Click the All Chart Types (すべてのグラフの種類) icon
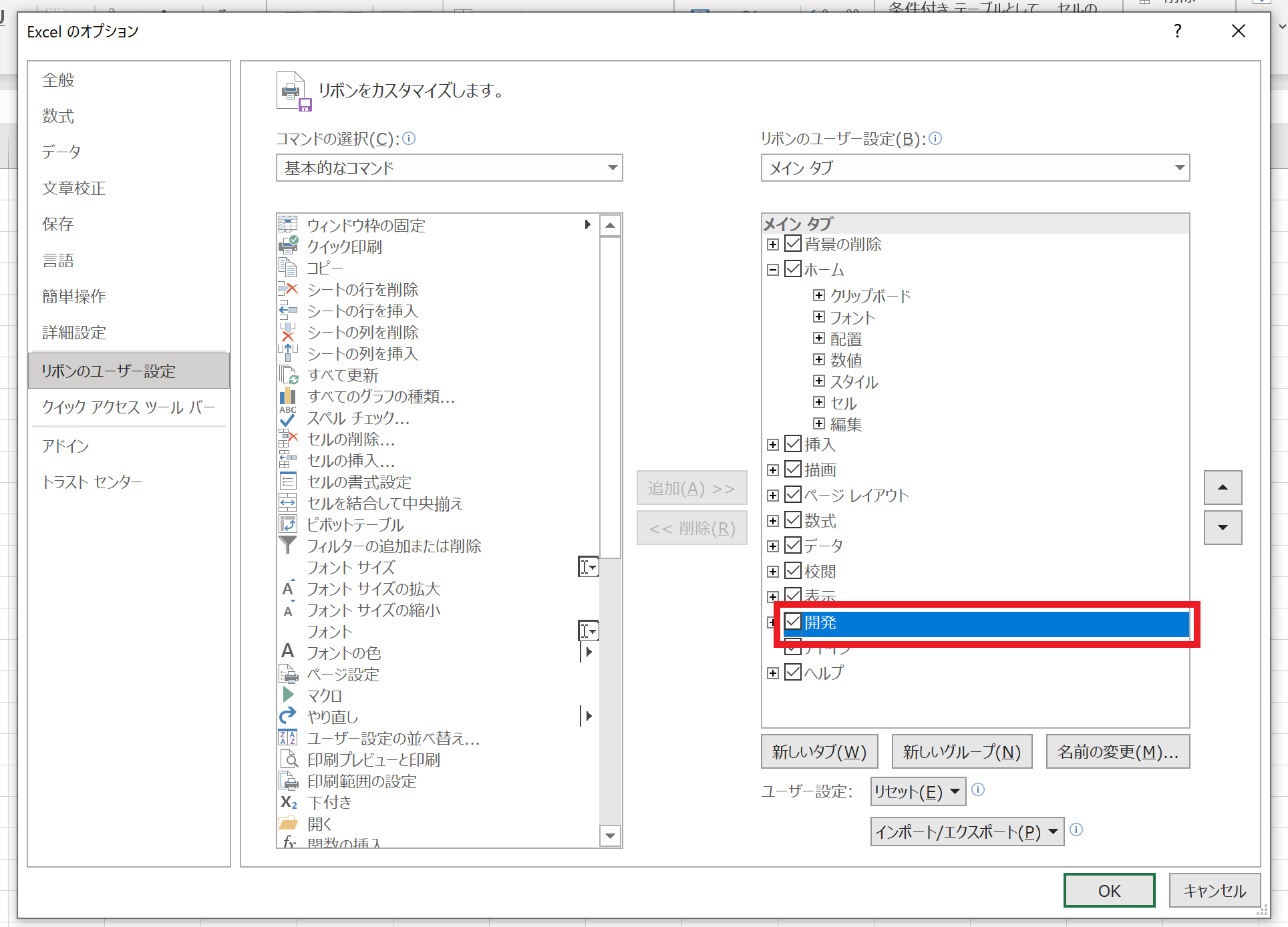The image size is (1288, 927). pyautogui.click(x=288, y=396)
